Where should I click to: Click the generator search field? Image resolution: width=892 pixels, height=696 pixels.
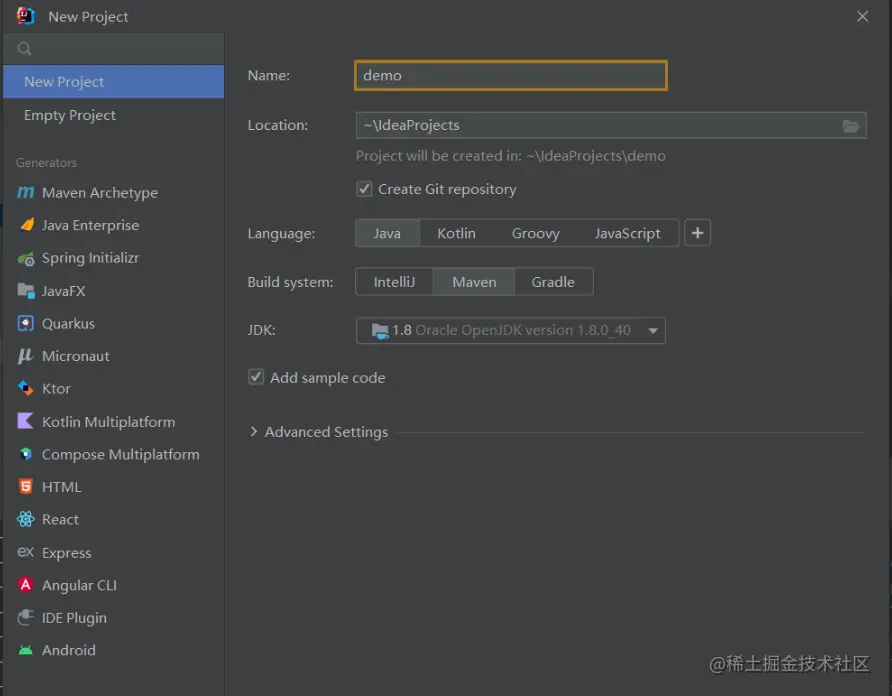(114, 49)
